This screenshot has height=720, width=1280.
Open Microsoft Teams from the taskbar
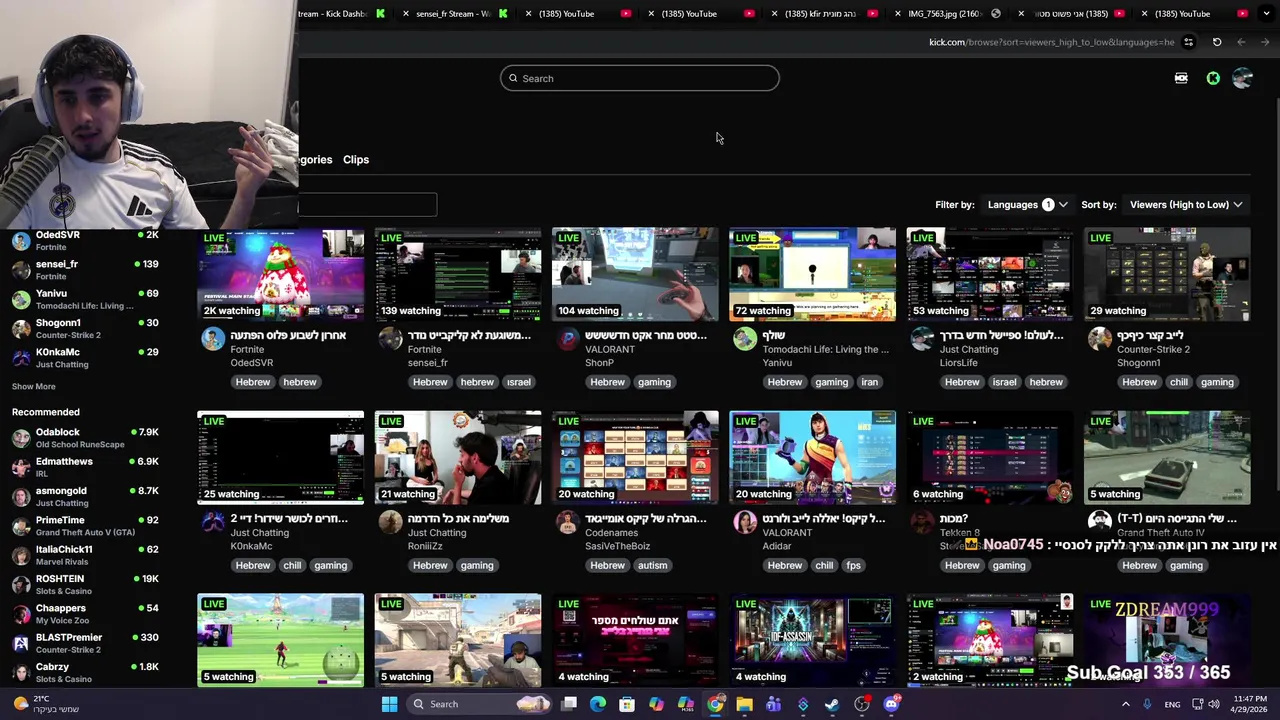773,704
